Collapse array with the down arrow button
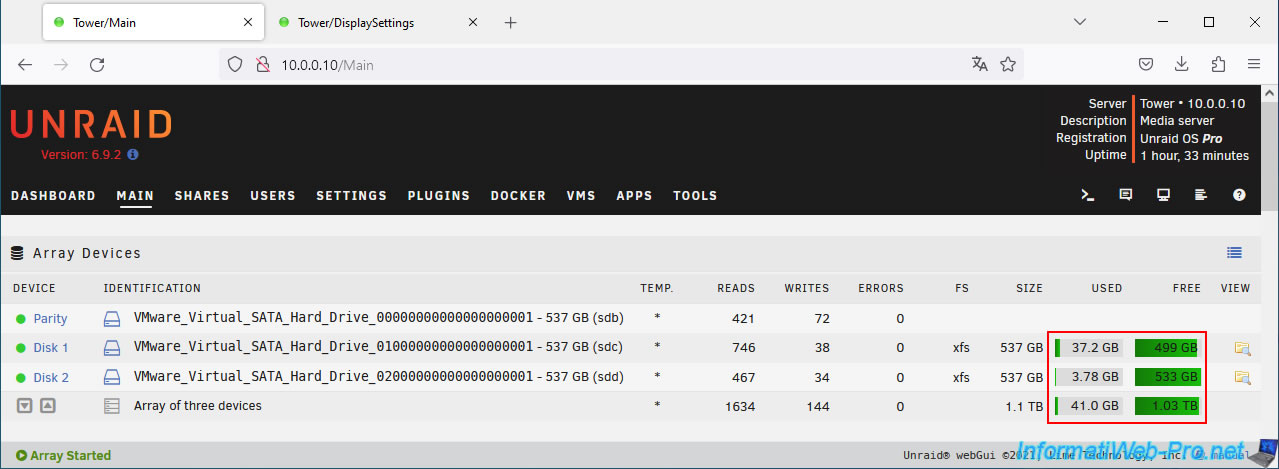1279x469 pixels. (24, 406)
